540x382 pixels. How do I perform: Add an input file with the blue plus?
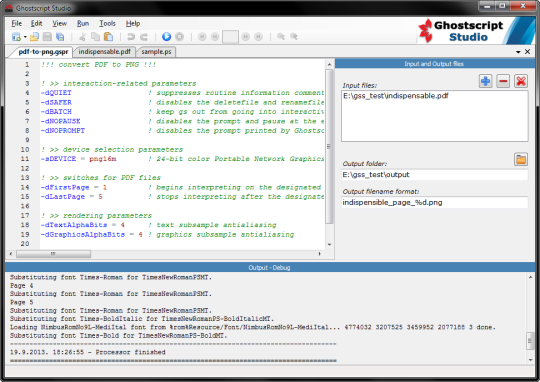[486, 81]
